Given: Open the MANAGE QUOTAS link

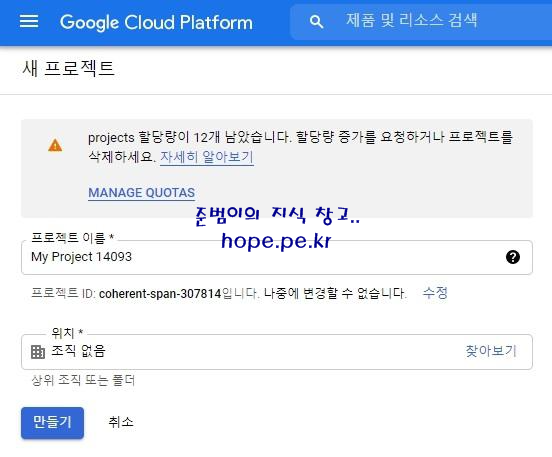Looking at the screenshot, I should (142, 193).
